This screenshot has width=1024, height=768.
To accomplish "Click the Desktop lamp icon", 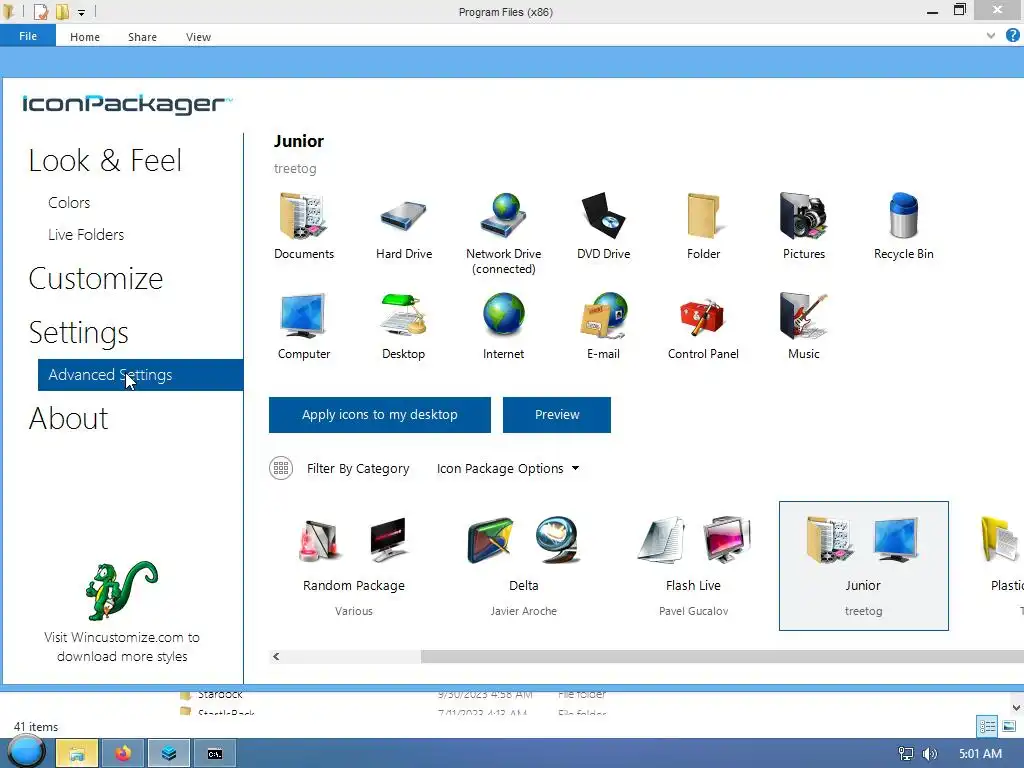I will [404, 315].
